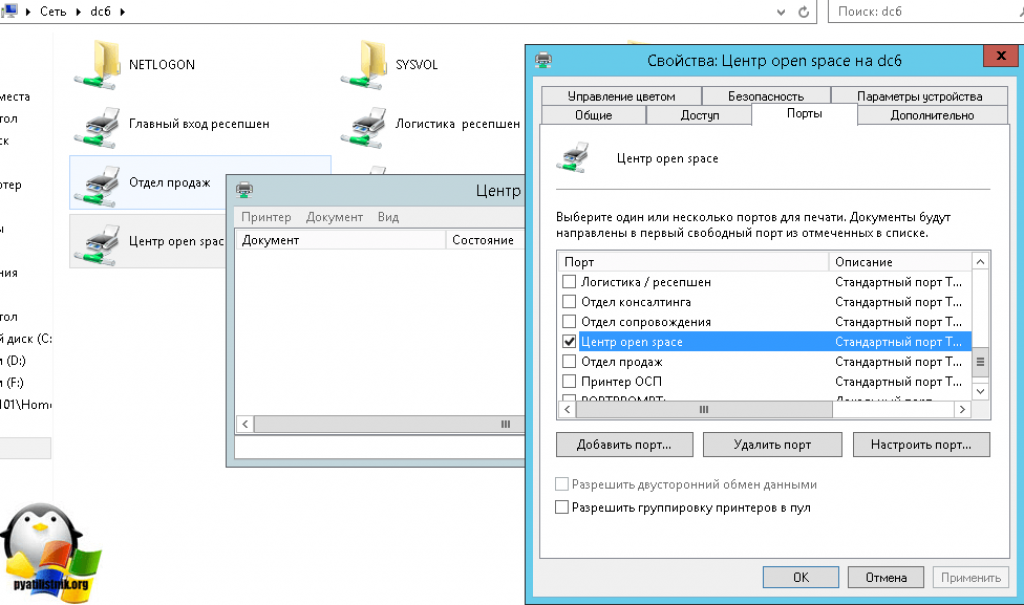Open the NETLOGON shared folder icon
This screenshot has height=605, width=1024.
(x=98, y=65)
